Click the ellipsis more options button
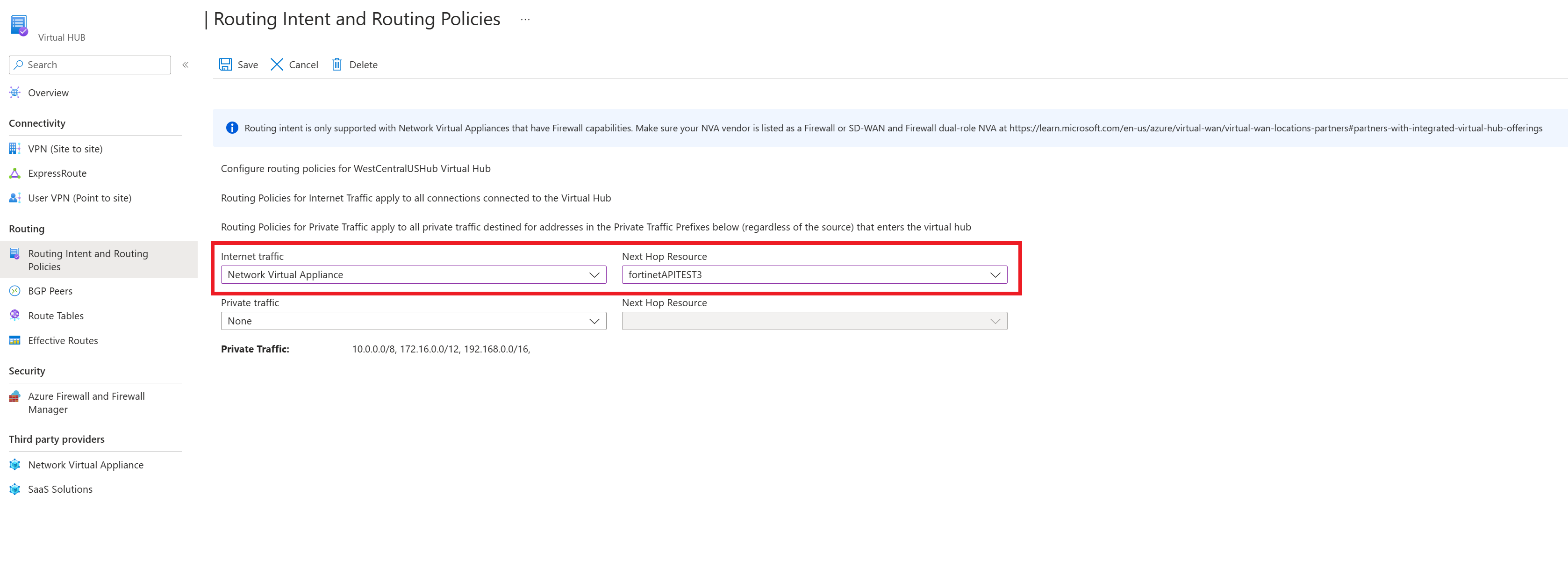Screen dimensions: 1568x575 tap(525, 20)
